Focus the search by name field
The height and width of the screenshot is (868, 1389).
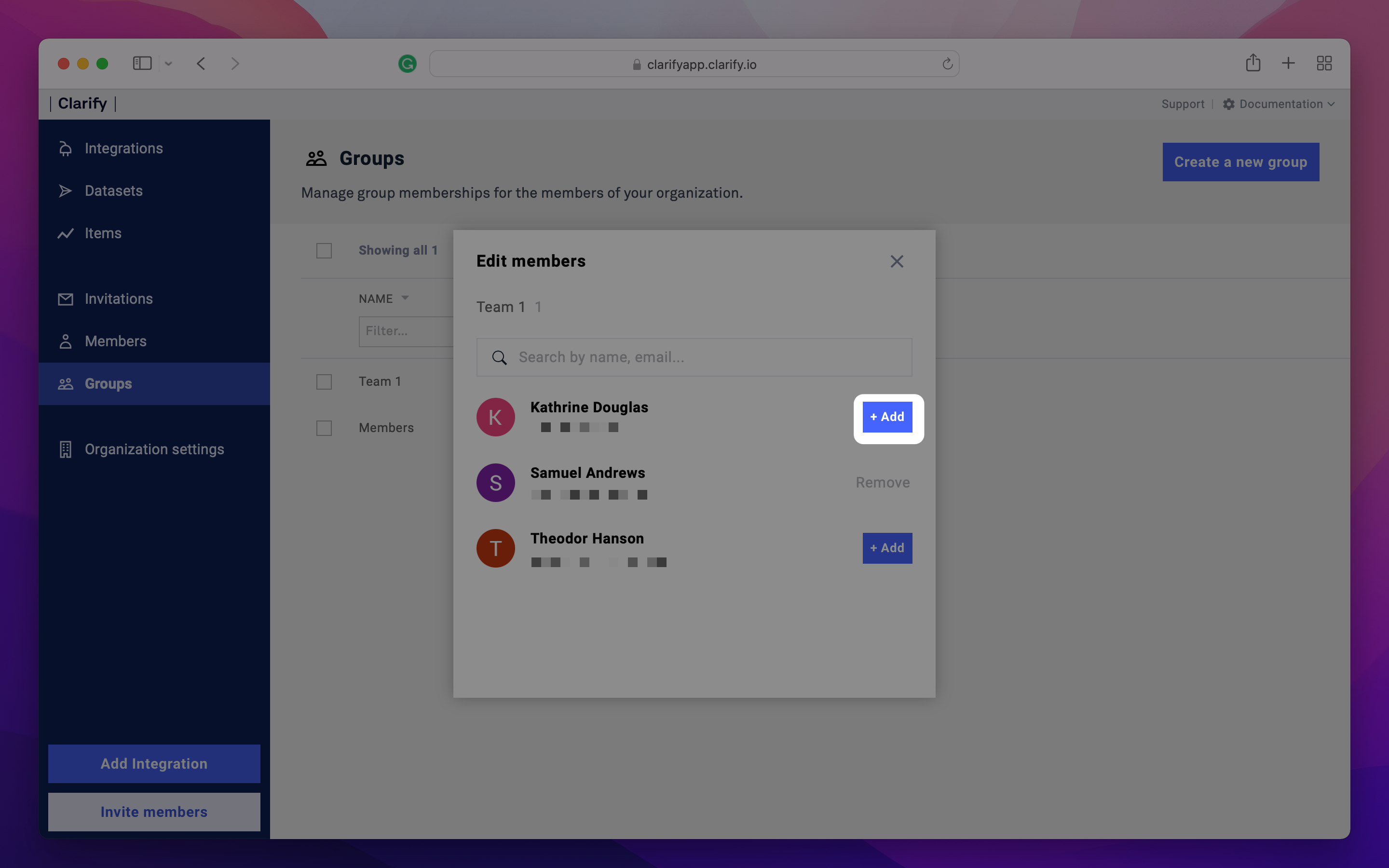694,357
